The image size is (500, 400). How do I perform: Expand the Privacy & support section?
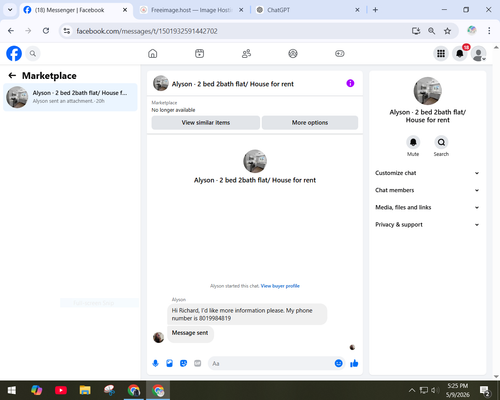point(427,225)
